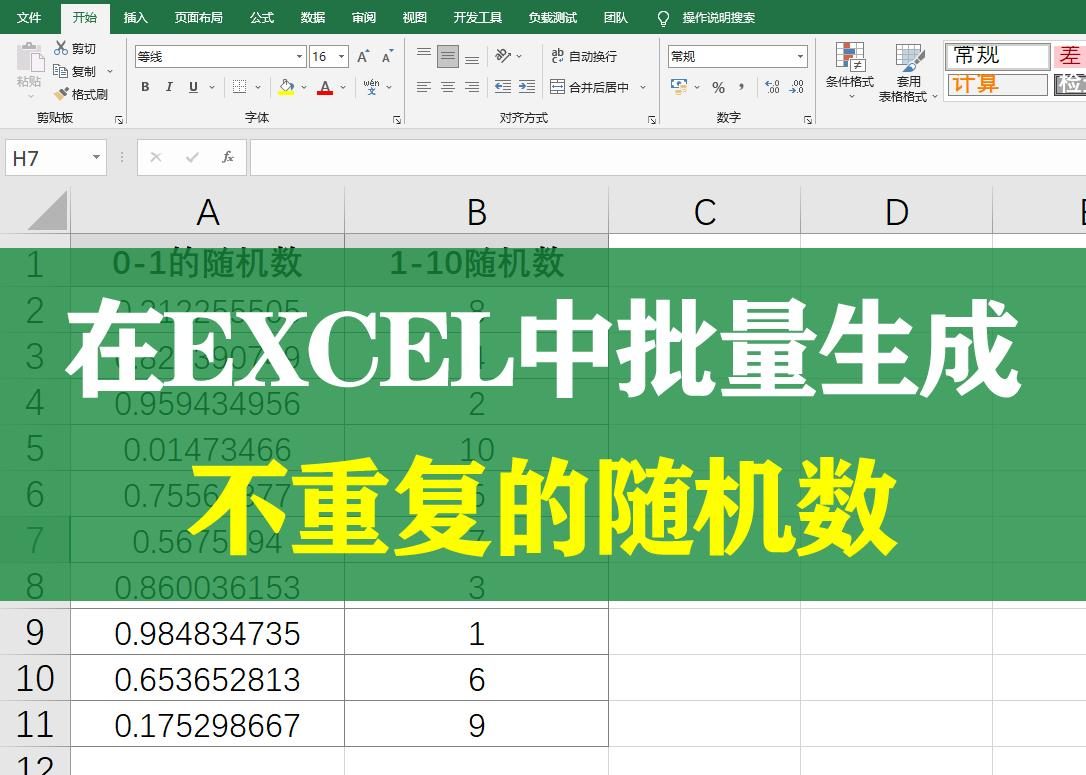
Task: Click the Insert Function fx button
Action: pos(228,157)
